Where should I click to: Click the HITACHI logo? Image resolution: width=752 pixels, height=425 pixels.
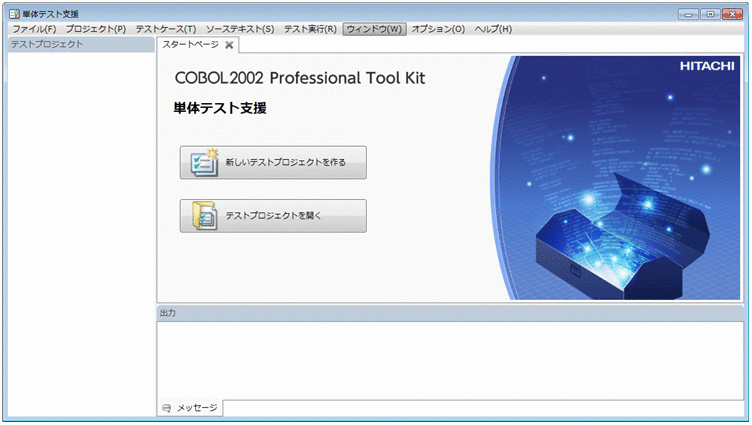[707, 66]
